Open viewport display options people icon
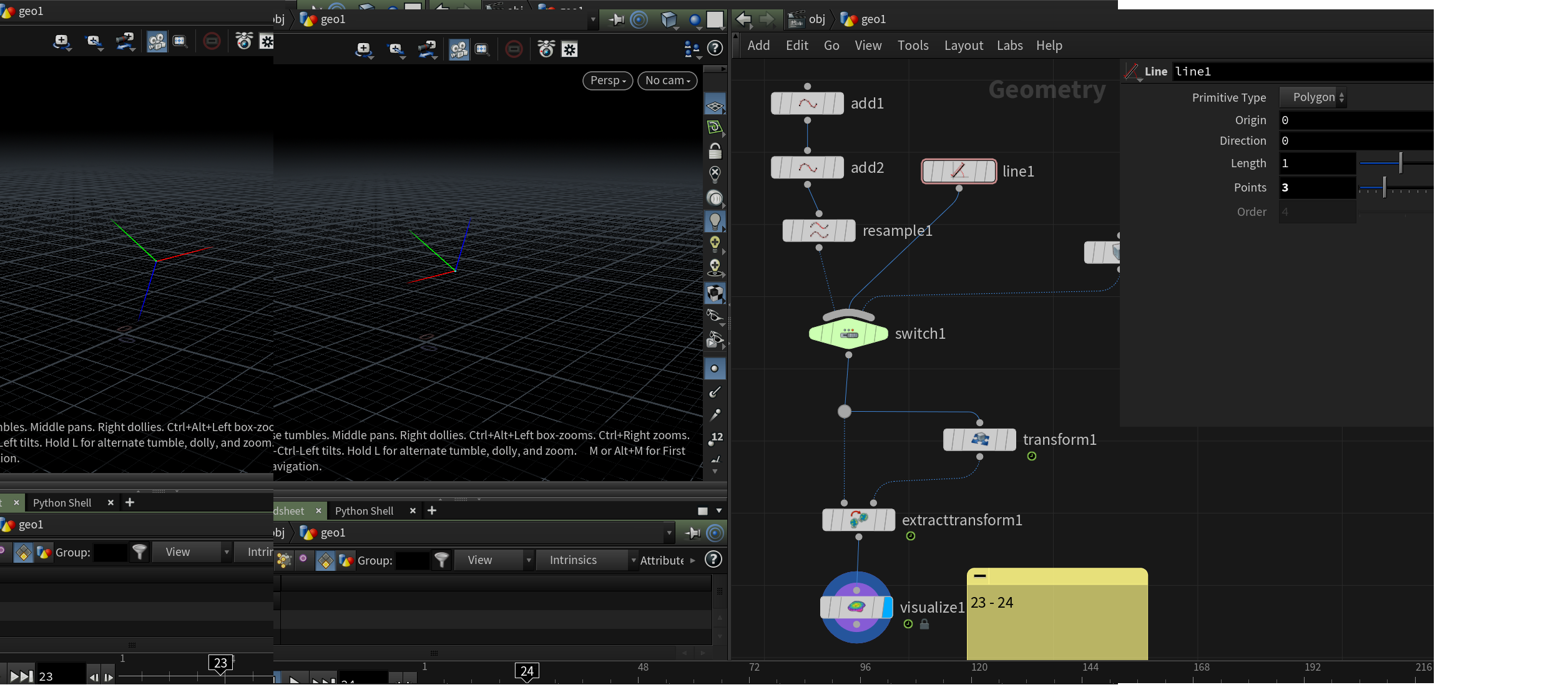The image size is (1568, 700). [692, 49]
